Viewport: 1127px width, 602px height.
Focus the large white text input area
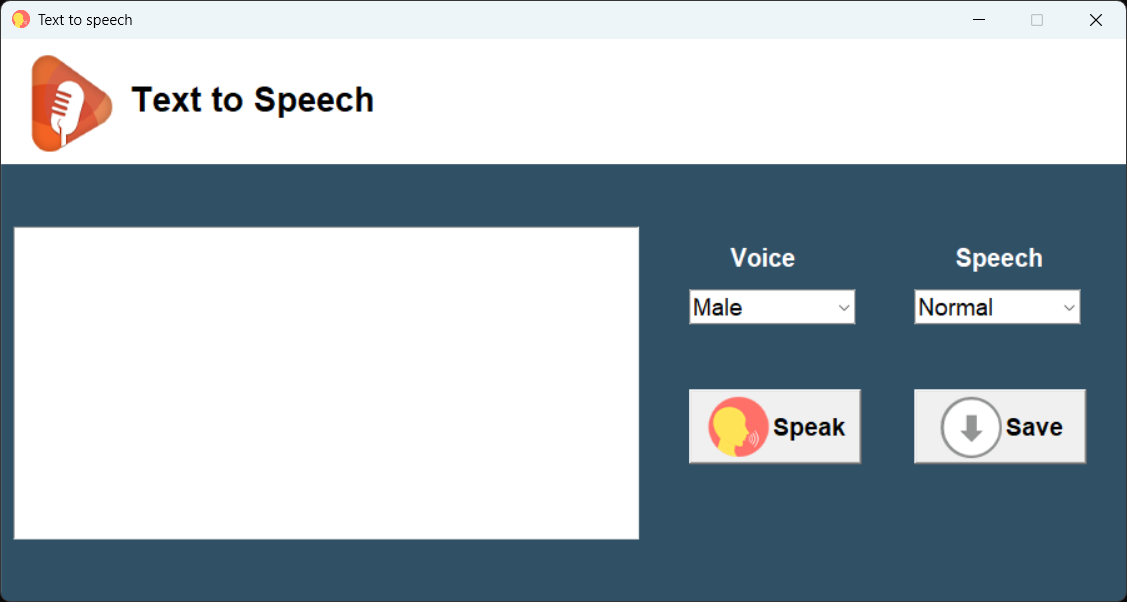(326, 383)
